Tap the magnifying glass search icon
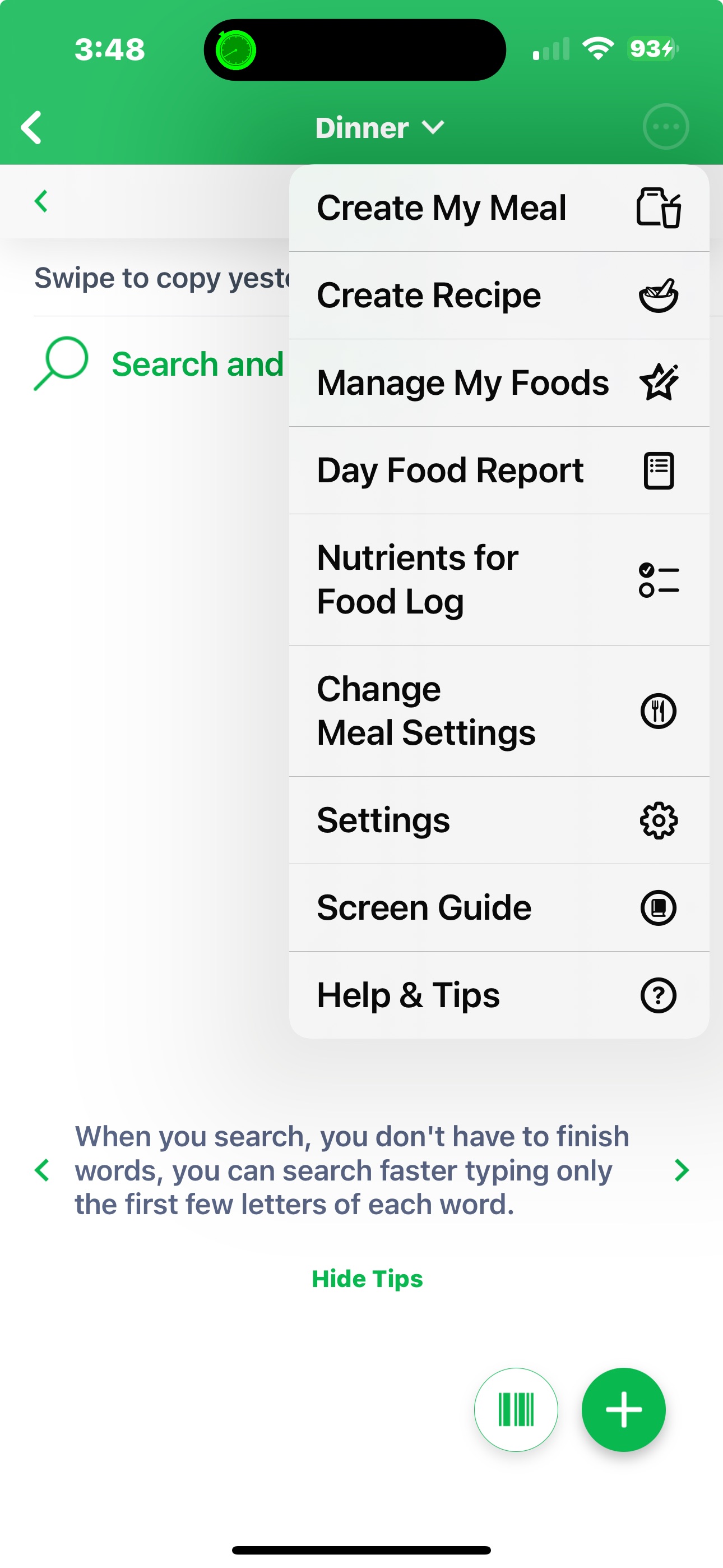Screen dimensions: 723x1568 click(x=62, y=363)
